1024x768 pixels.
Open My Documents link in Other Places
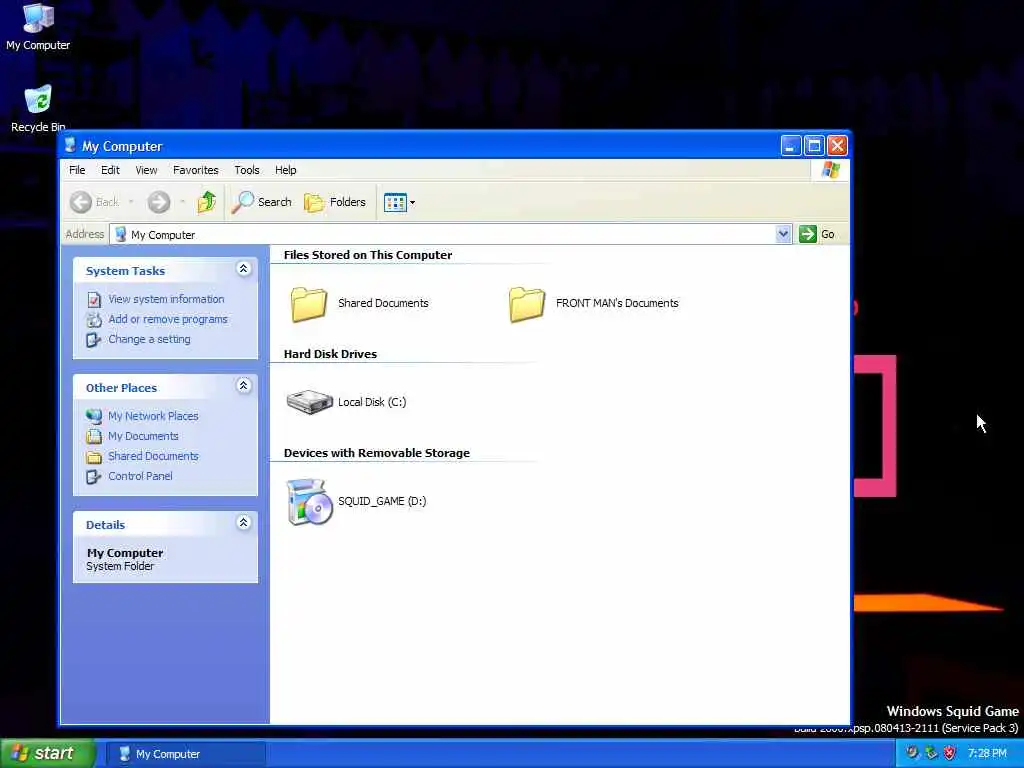[x=143, y=436]
